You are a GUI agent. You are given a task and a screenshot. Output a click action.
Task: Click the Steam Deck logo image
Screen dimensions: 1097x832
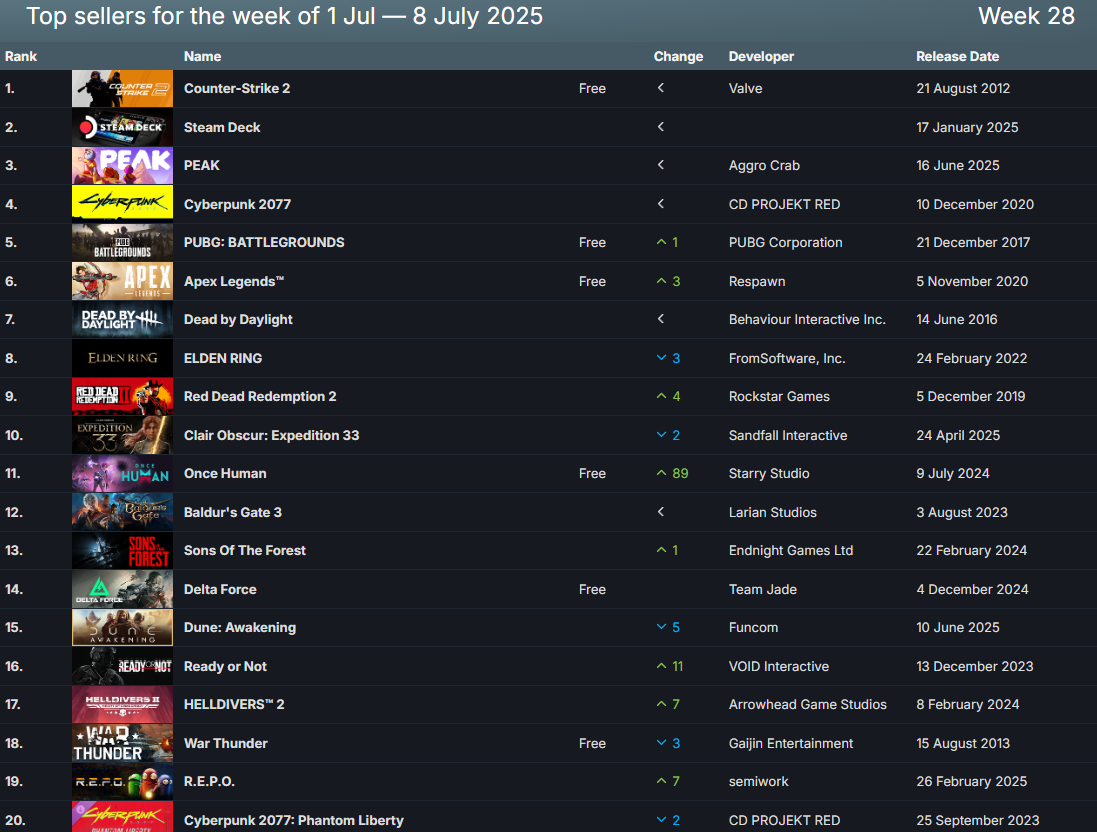(x=122, y=127)
